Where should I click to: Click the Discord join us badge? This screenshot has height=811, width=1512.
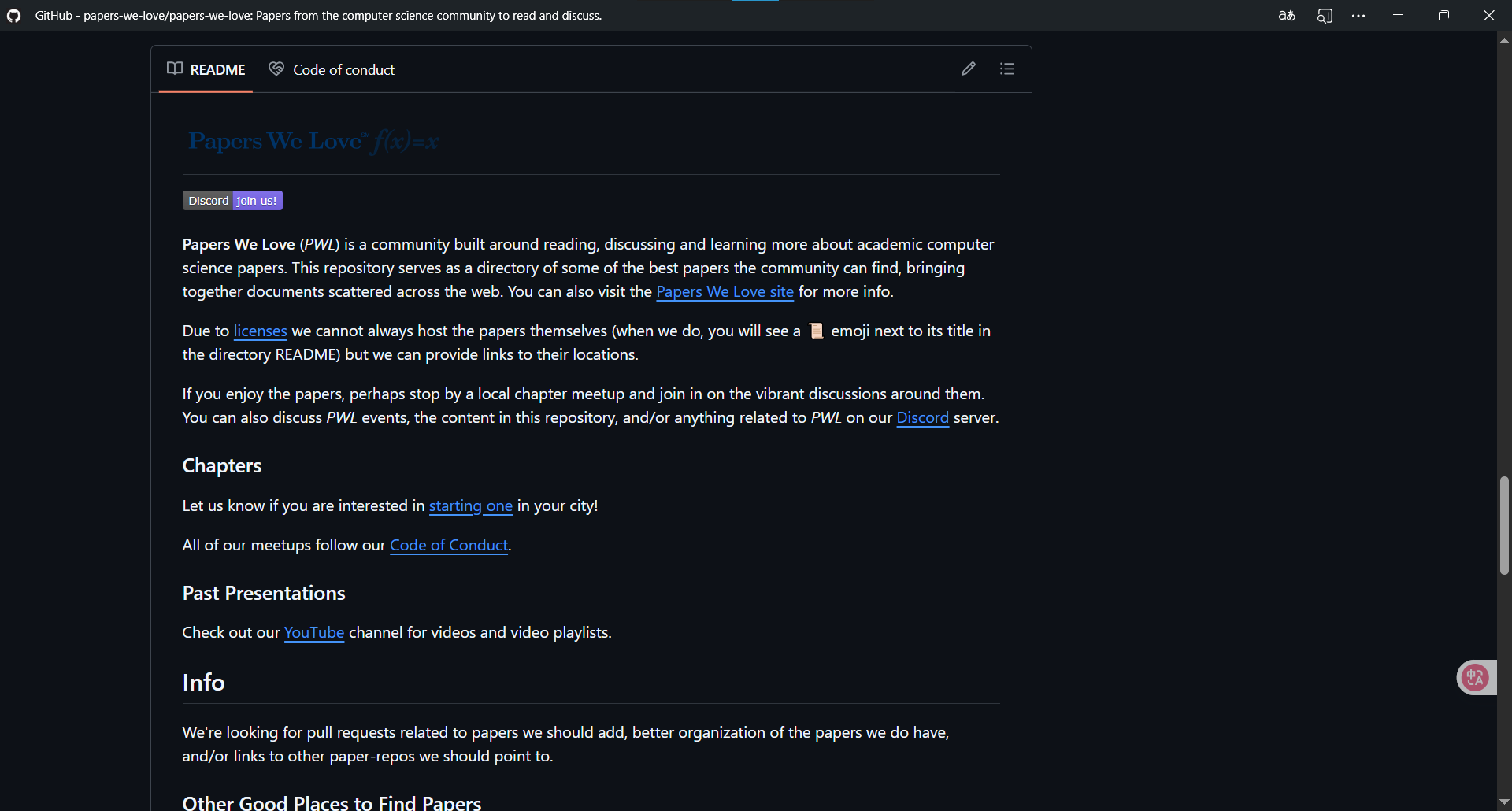(232, 201)
